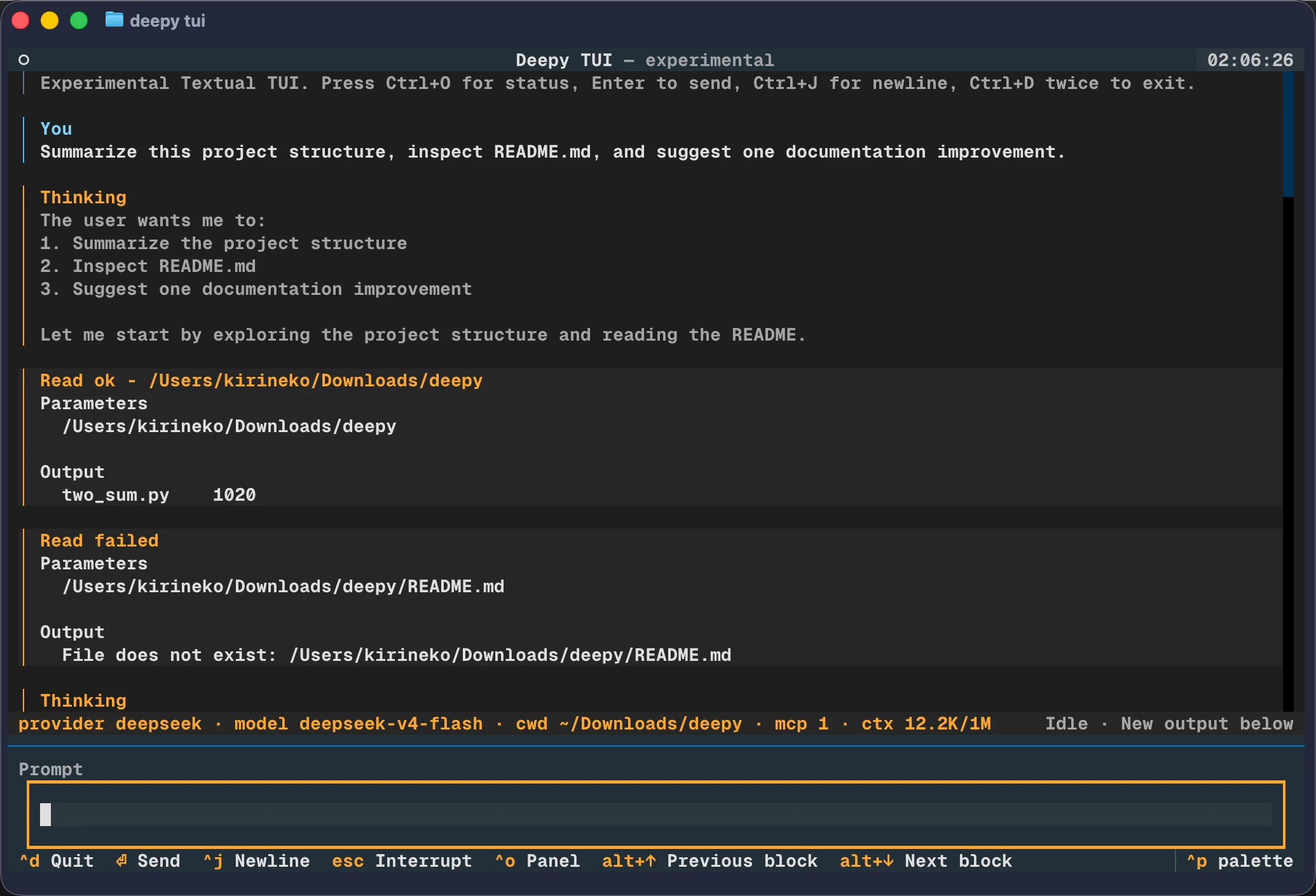Click the 'Output' label in the Read ok block
Image resolution: width=1316 pixels, height=896 pixels.
pos(72,472)
